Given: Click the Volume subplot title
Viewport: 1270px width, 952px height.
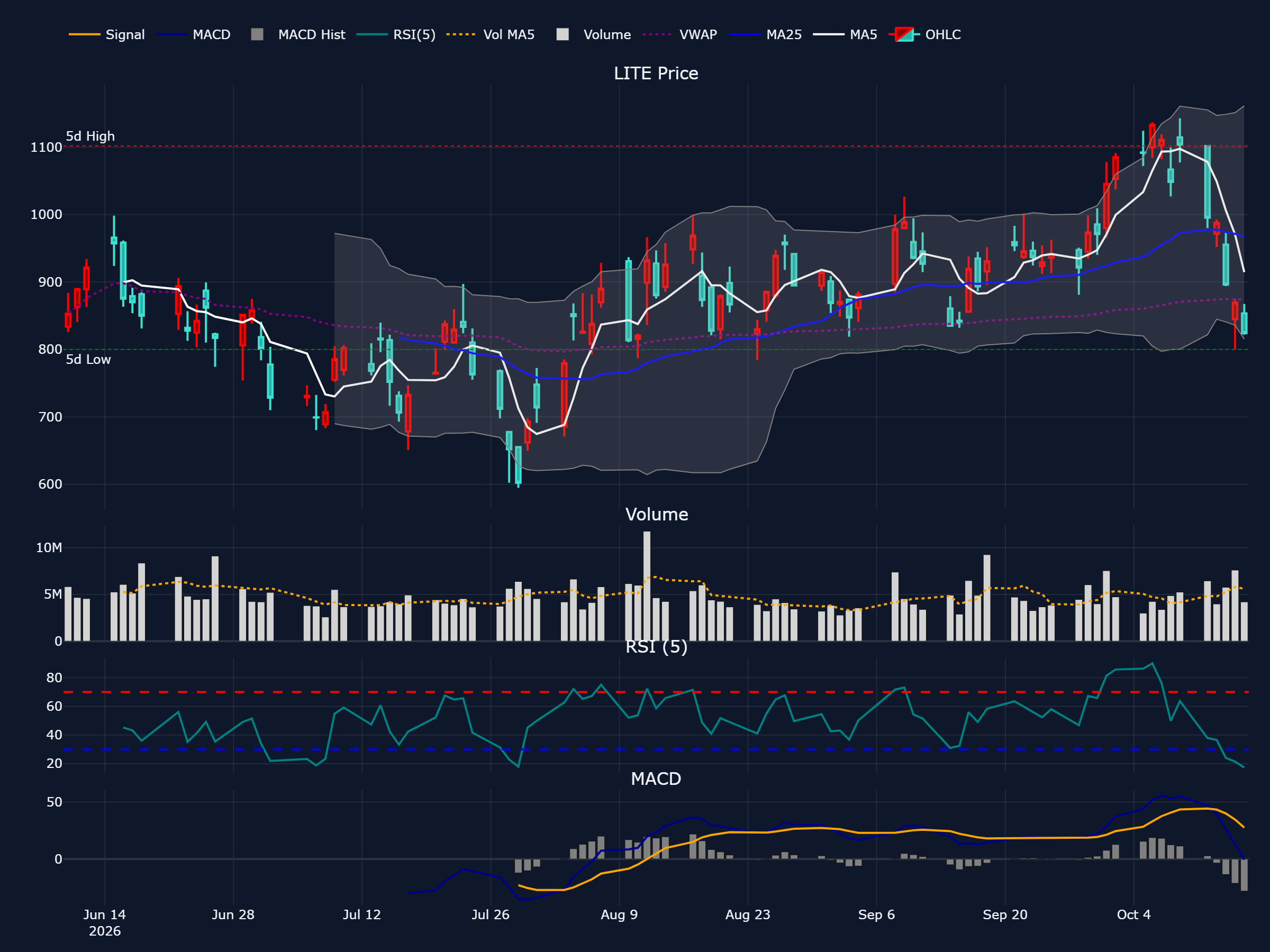Looking at the screenshot, I should 657,514.
